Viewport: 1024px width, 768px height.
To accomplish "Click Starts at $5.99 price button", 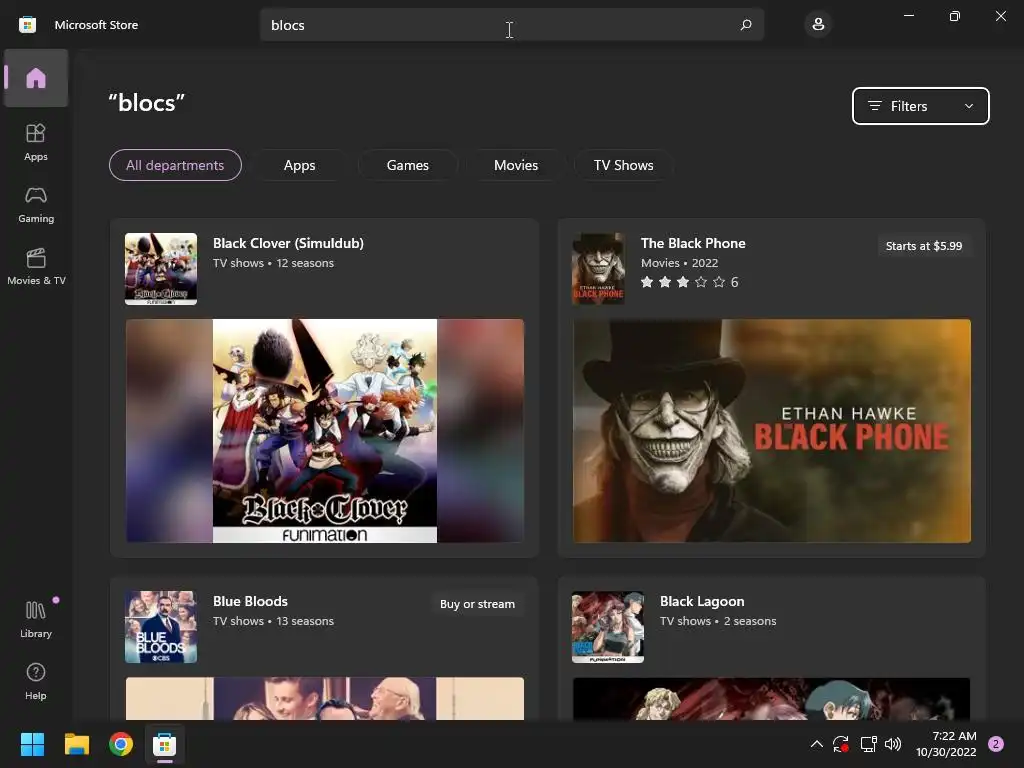I will point(923,246).
